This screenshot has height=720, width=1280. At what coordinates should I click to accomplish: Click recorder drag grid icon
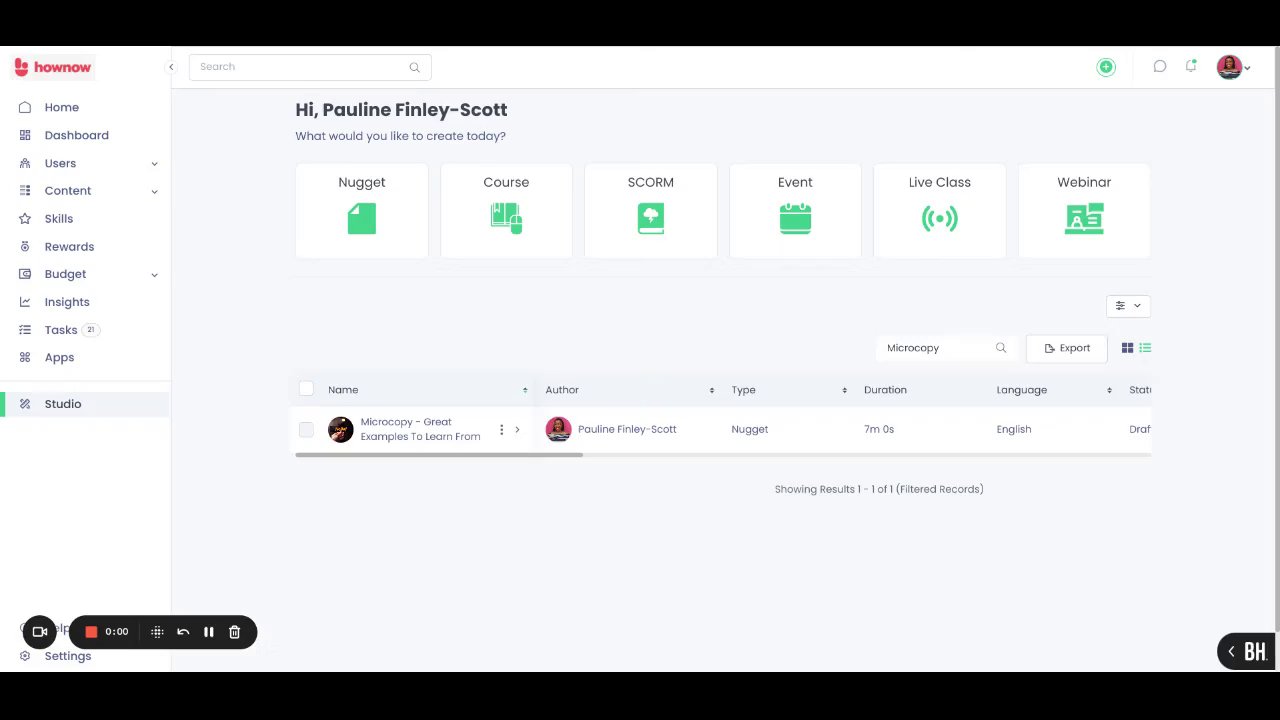click(157, 632)
